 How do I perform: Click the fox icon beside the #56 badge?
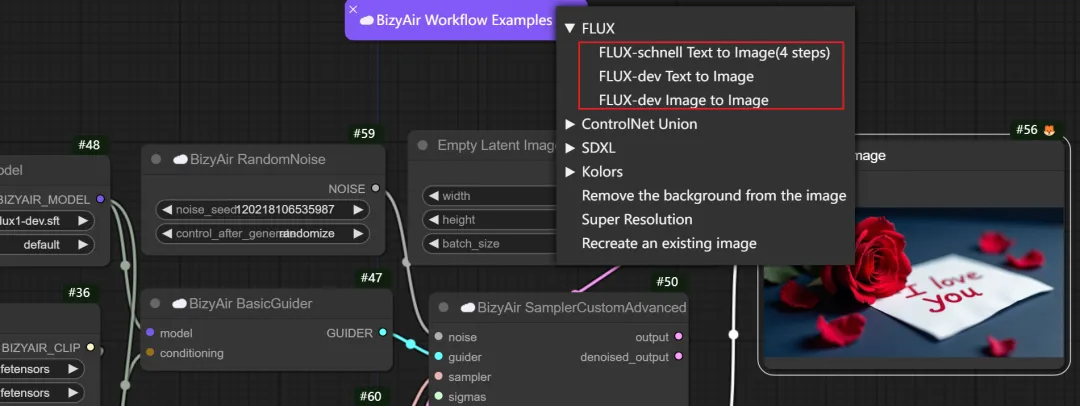[1049, 130]
